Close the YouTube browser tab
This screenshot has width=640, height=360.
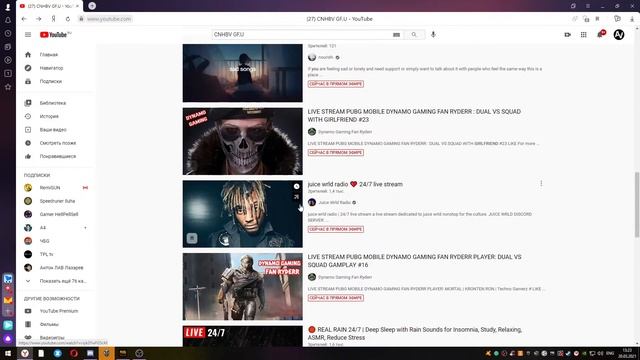pyautogui.click(x=78, y=6)
